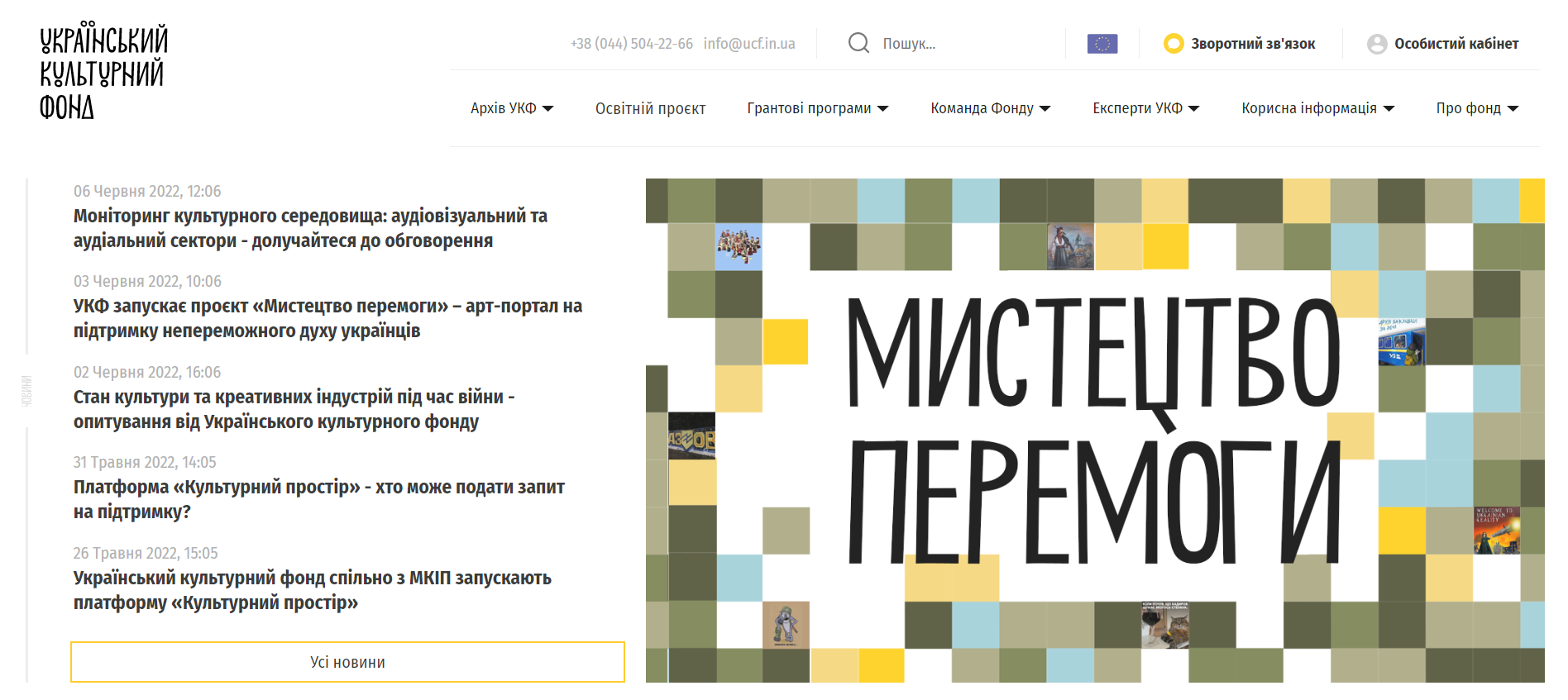Expand the Про фонд menu
Viewport: 1568px width, 700px height.
[1477, 108]
